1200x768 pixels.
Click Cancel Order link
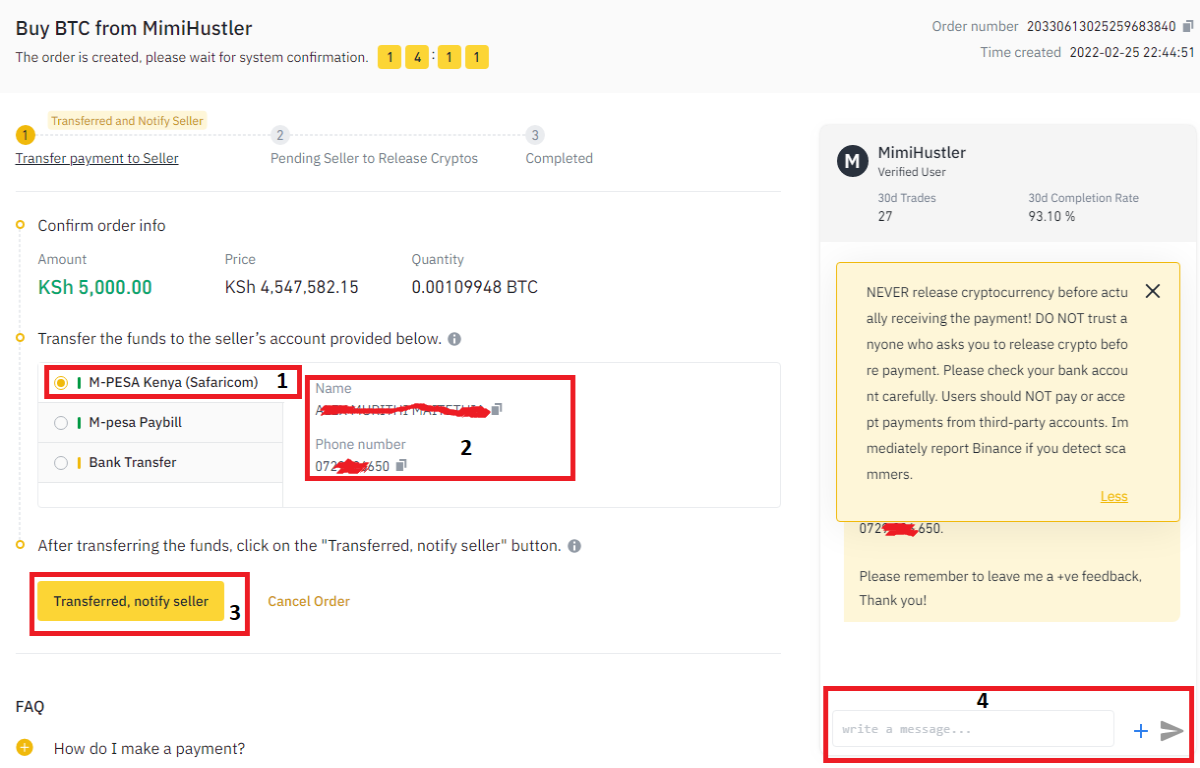pyautogui.click(x=309, y=601)
